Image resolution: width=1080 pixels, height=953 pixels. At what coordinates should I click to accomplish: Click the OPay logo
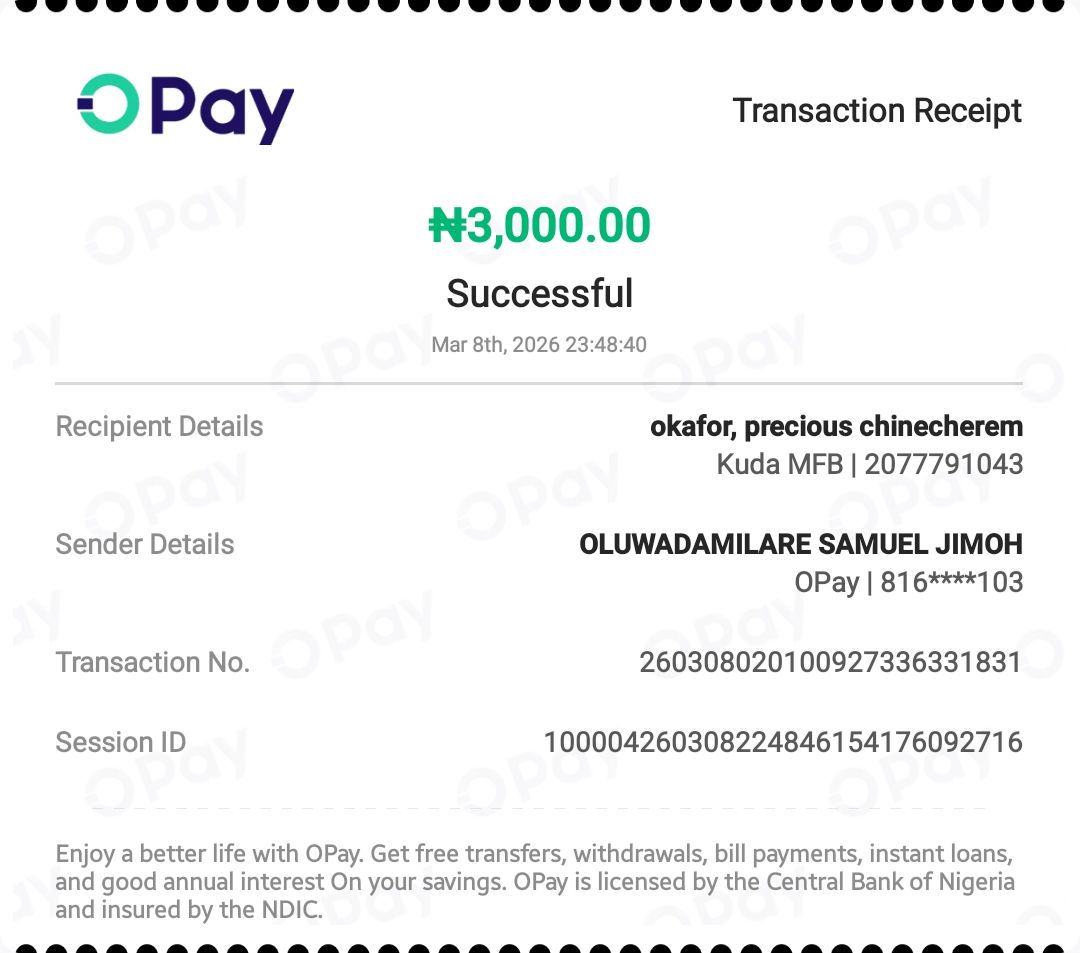186,108
